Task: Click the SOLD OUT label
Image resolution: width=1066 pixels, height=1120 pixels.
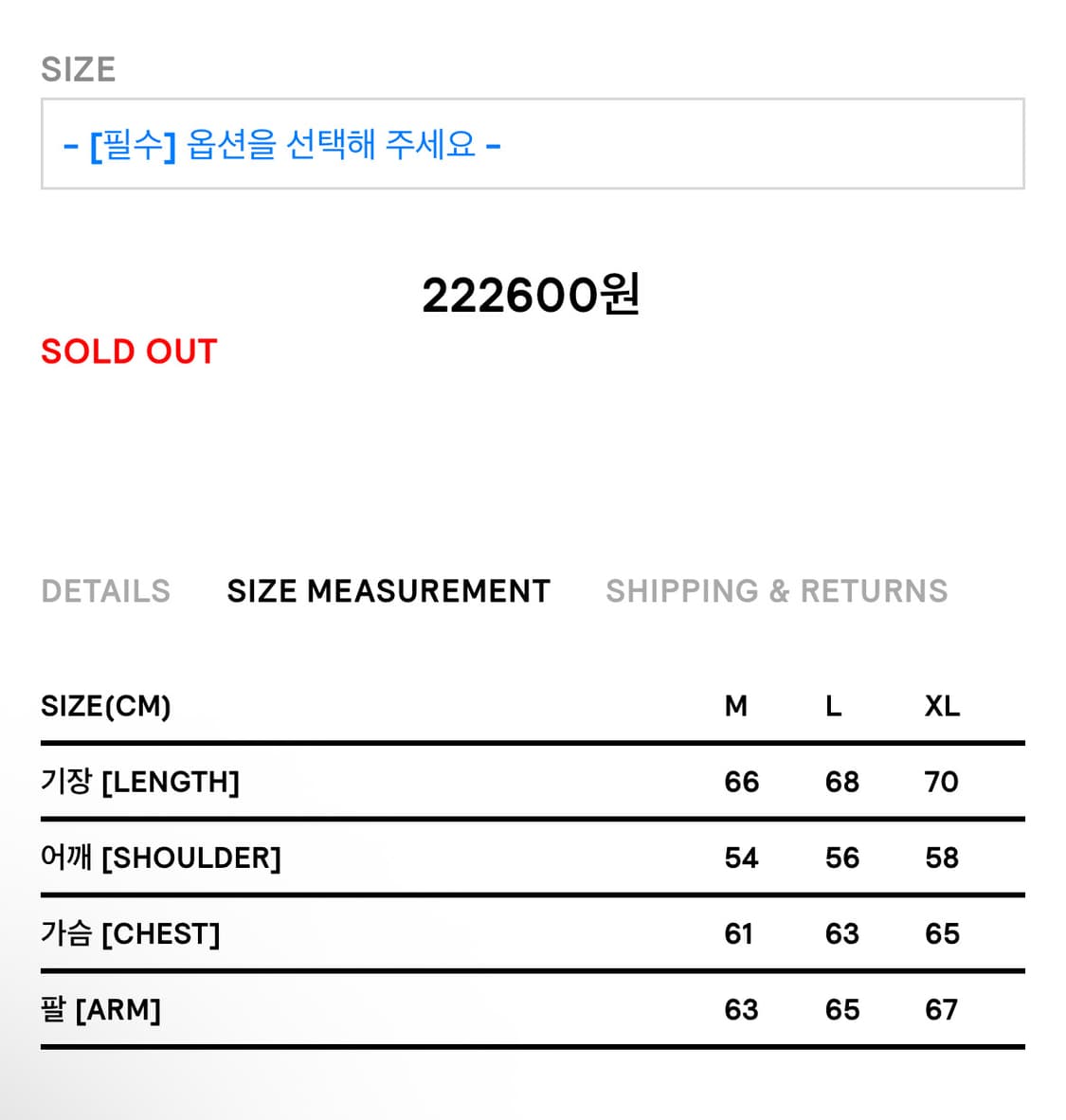Action: 127,351
